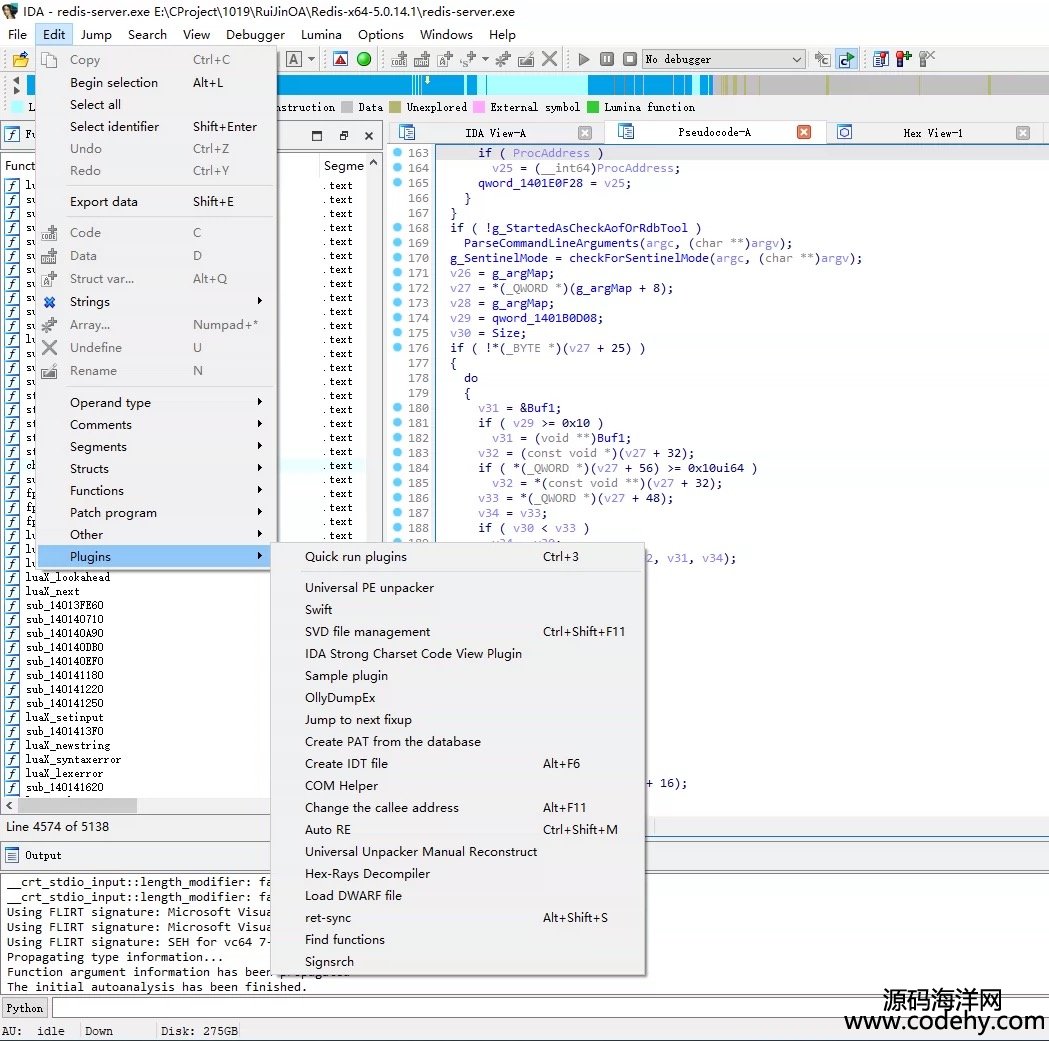Click the Hex View-1 tab icon
Screen dimensions: 1049x1041
845,132
